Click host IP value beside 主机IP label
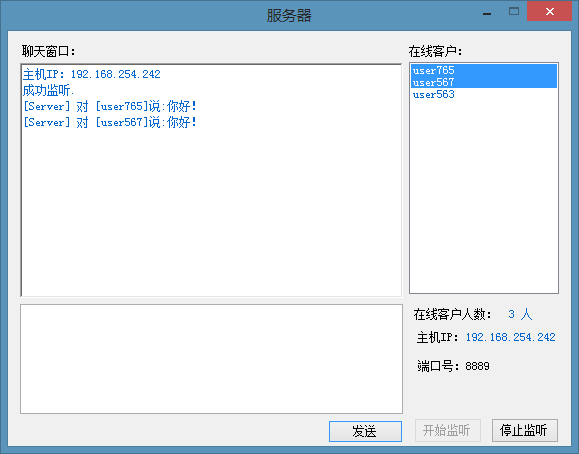 tap(510, 337)
